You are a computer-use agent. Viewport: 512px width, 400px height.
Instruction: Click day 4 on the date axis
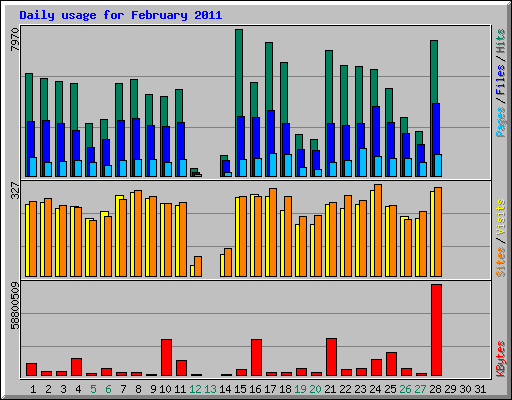pos(78,389)
